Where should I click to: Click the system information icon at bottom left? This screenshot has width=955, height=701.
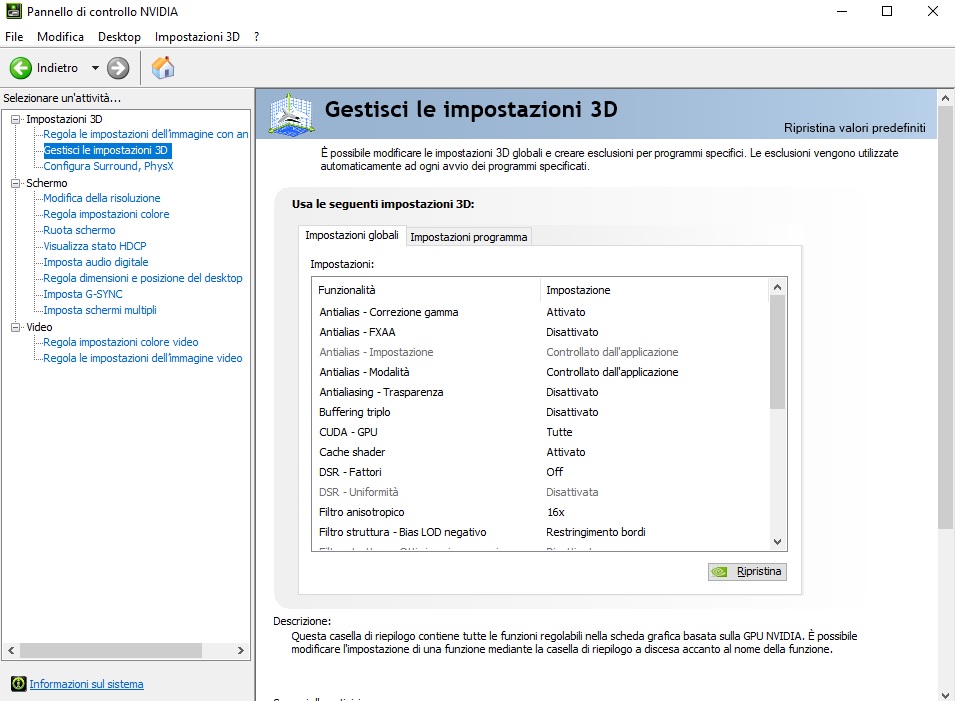[19, 684]
